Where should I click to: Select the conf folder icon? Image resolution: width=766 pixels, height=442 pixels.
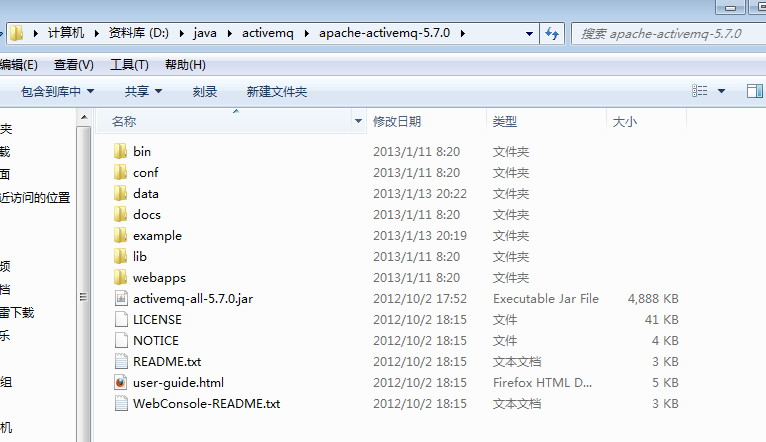120,172
